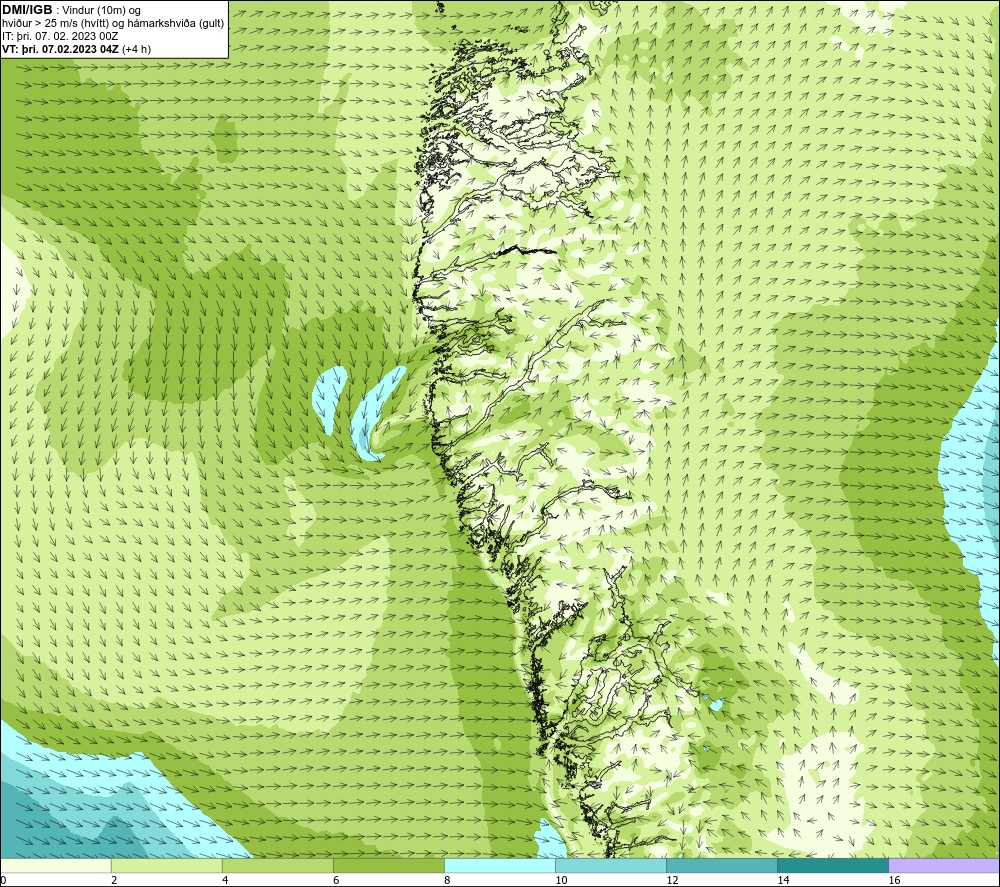Click the purple swatch above 16 m/s
This screenshot has width=1000, height=887.
click(944, 865)
